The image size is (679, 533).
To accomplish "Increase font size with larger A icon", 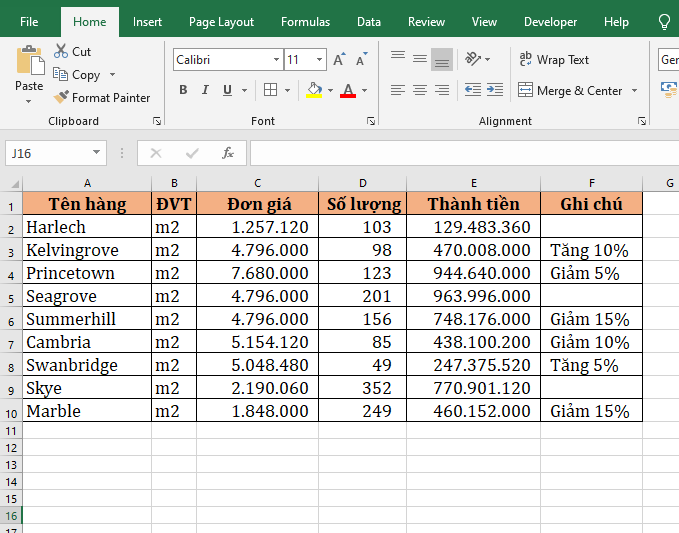I will tap(340, 60).
